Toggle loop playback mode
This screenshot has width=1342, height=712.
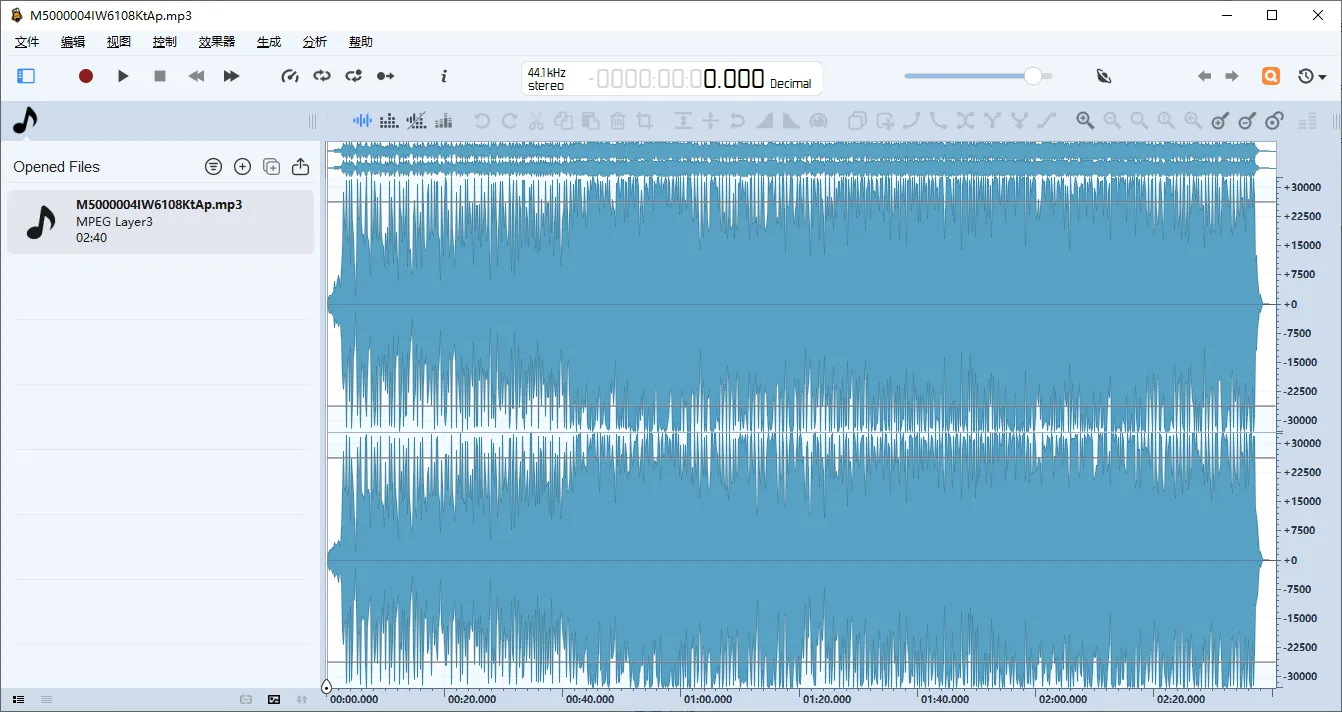click(322, 76)
